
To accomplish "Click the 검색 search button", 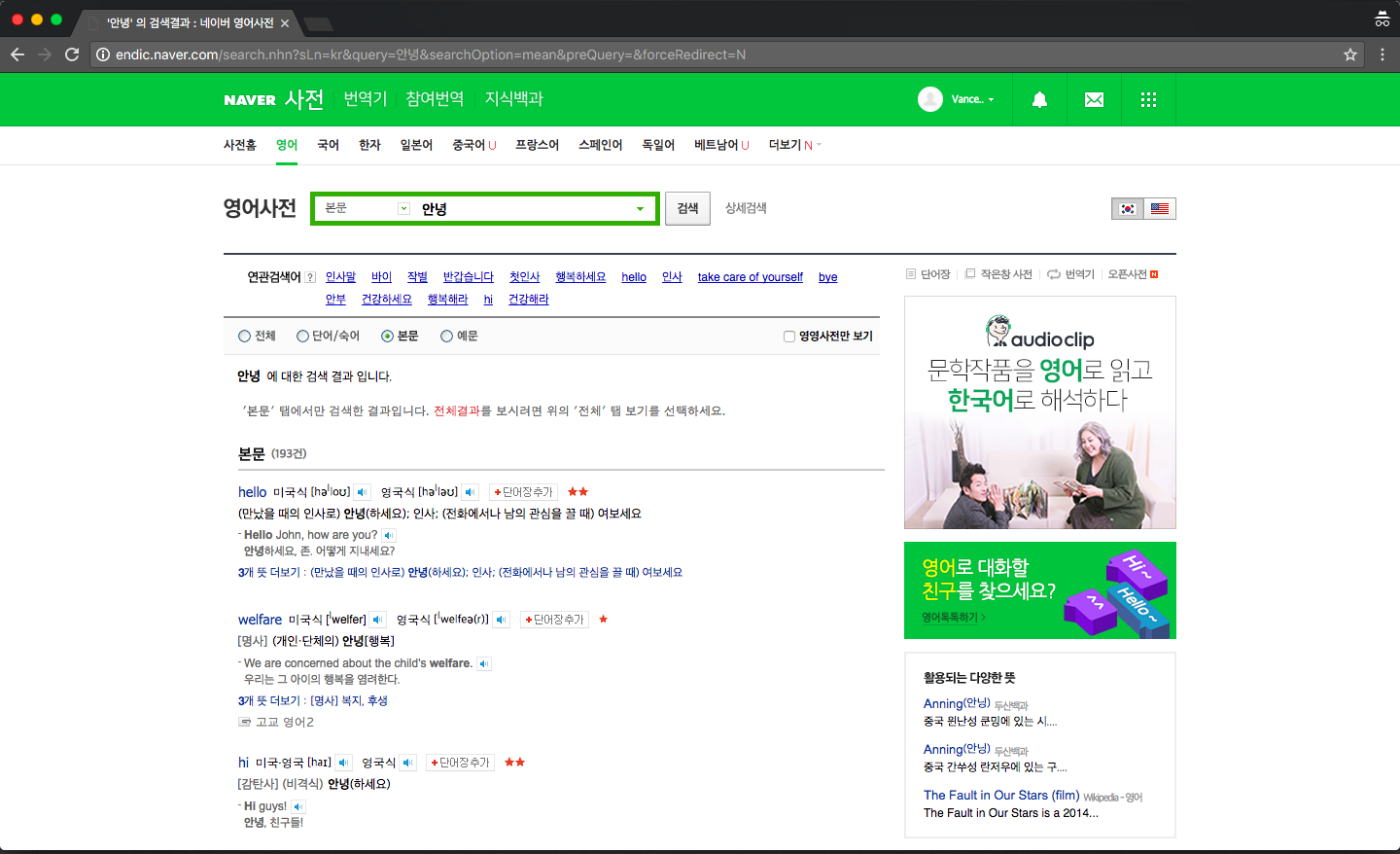I will pyautogui.click(x=688, y=208).
